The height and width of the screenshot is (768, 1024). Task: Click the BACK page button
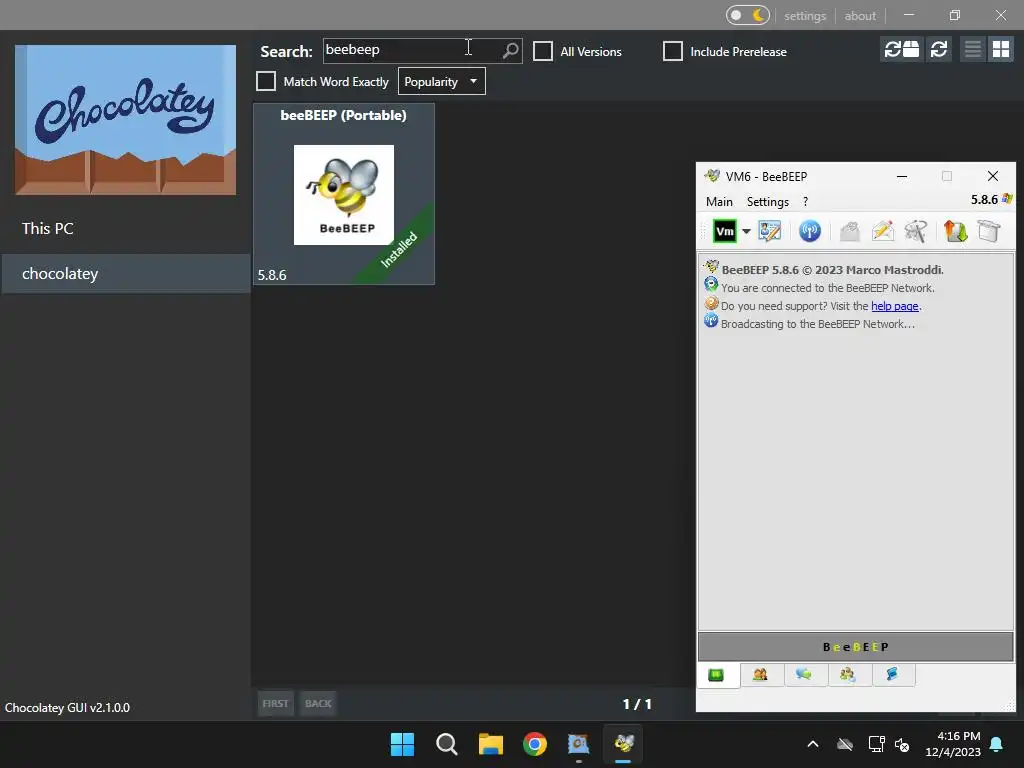[x=318, y=703]
